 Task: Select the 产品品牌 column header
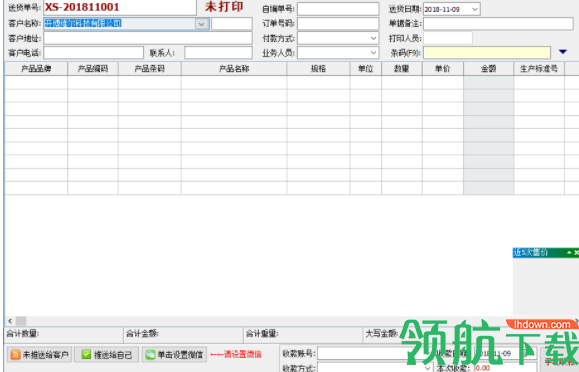pos(36,69)
